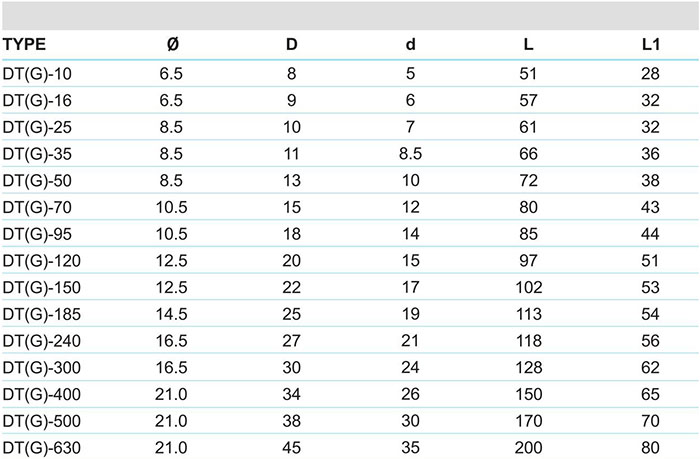Click the DT(G)-70 type cell
The width and height of the screenshot is (700, 459).
(37, 208)
